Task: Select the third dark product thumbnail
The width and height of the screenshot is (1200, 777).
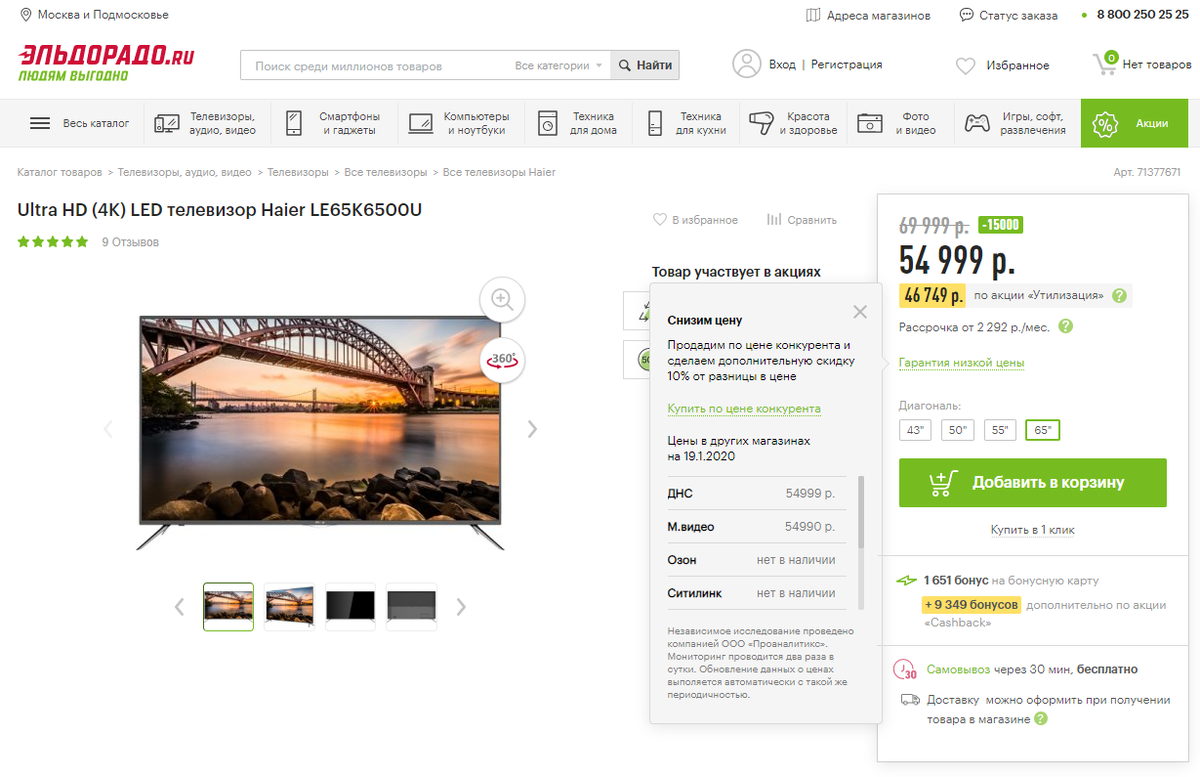Action: click(x=350, y=606)
